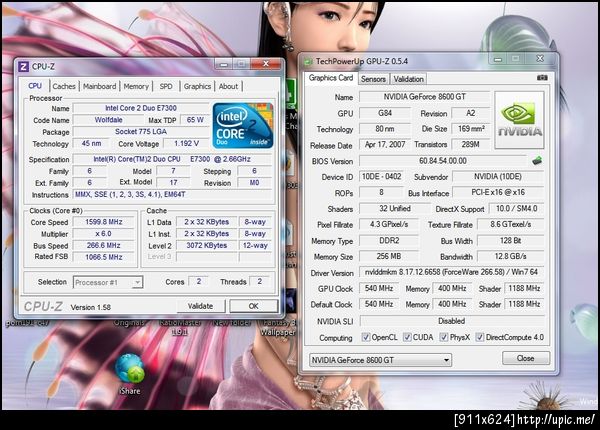The height and width of the screenshot is (430, 600).
Task: Click the Validate button in CPU-Z
Action: (201, 306)
